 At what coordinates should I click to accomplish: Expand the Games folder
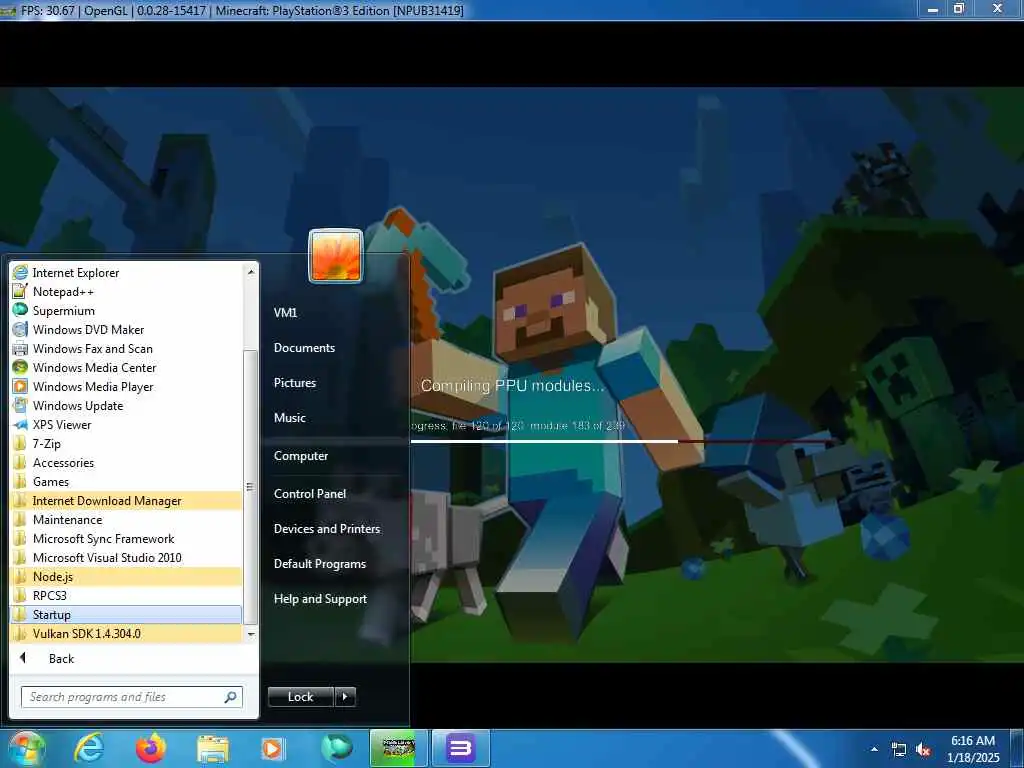(x=125, y=481)
